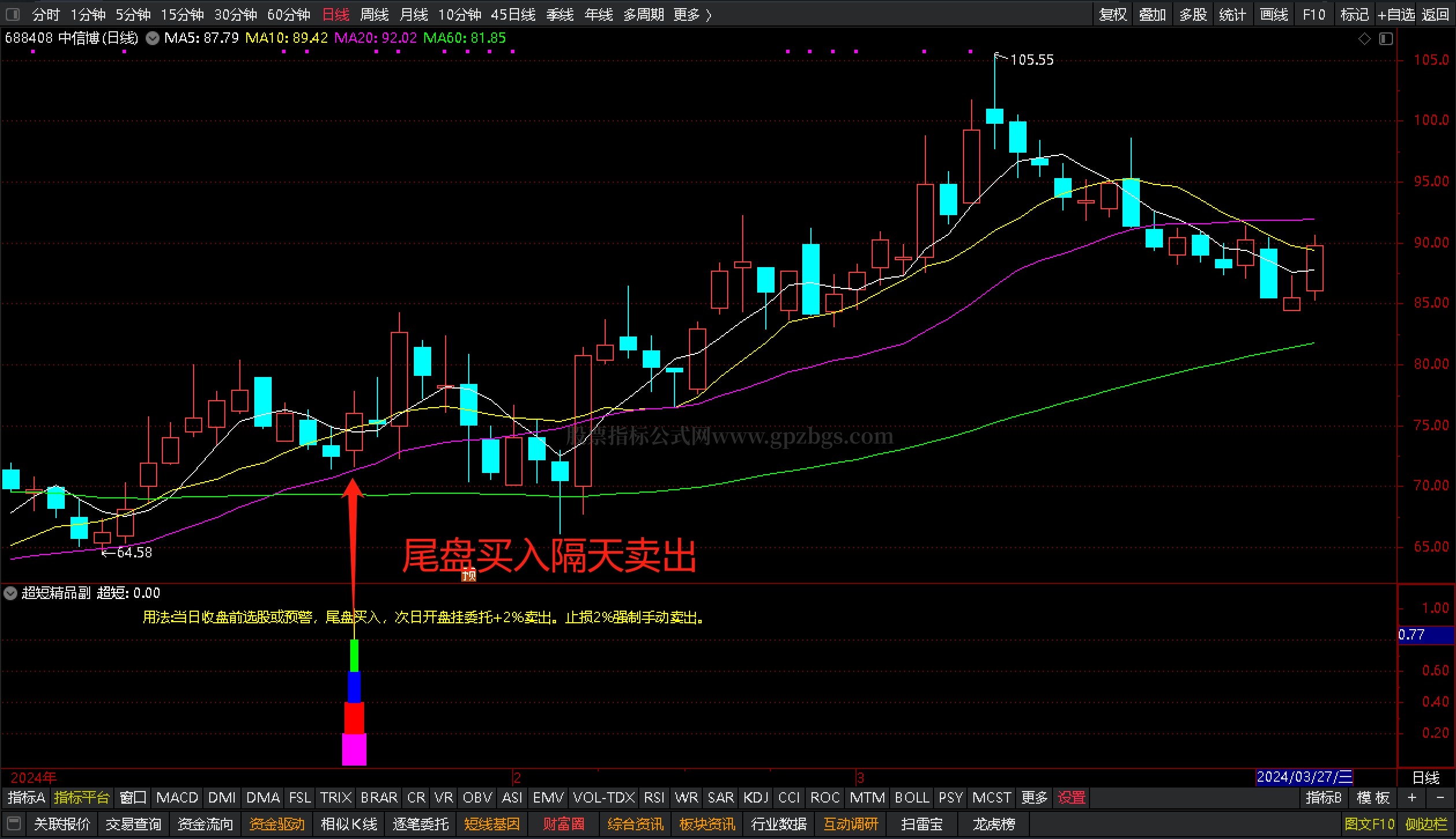Click the minus button at bottom right
The image size is (1456, 839).
pos(1440,798)
